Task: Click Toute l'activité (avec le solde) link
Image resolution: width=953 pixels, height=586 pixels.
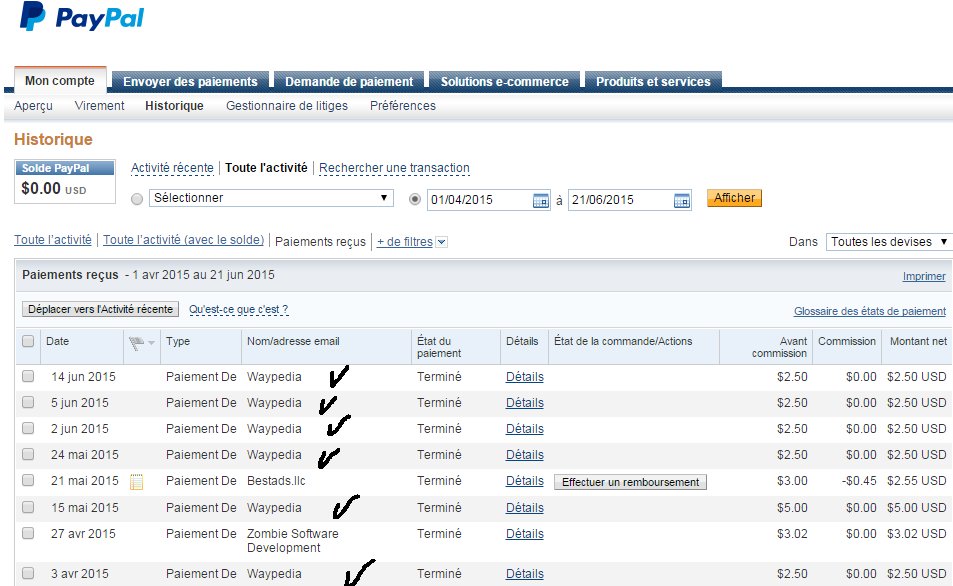Action: point(184,240)
